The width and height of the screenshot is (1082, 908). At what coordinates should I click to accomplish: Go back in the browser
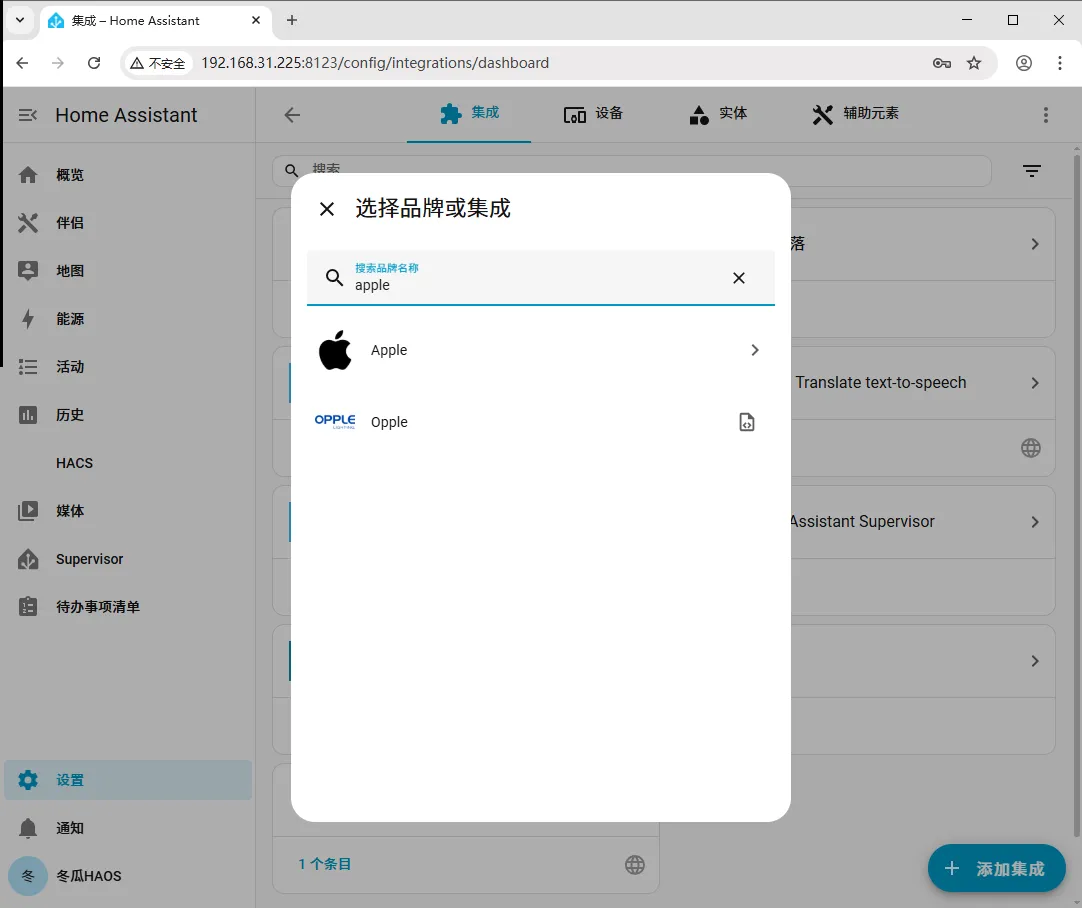[x=22, y=63]
